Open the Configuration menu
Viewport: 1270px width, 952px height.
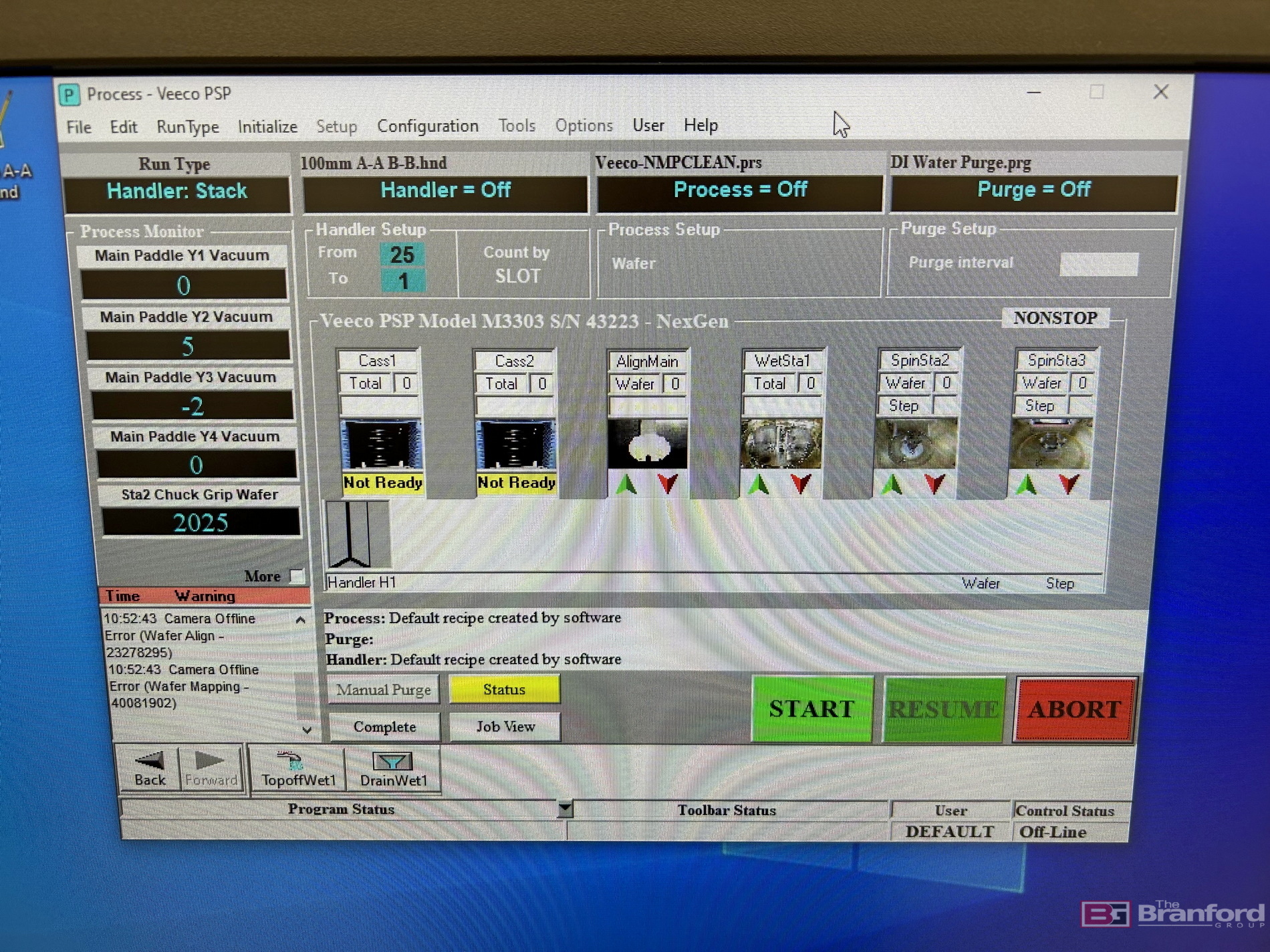(428, 126)
